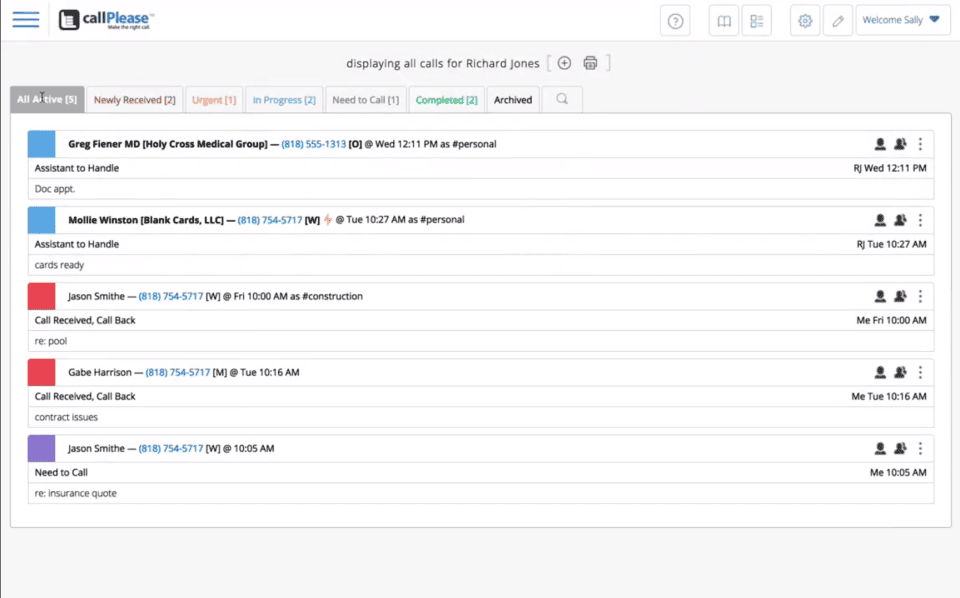
Task: Click blue color swatch for Mollie Winston
Action: tap(42, 220)
